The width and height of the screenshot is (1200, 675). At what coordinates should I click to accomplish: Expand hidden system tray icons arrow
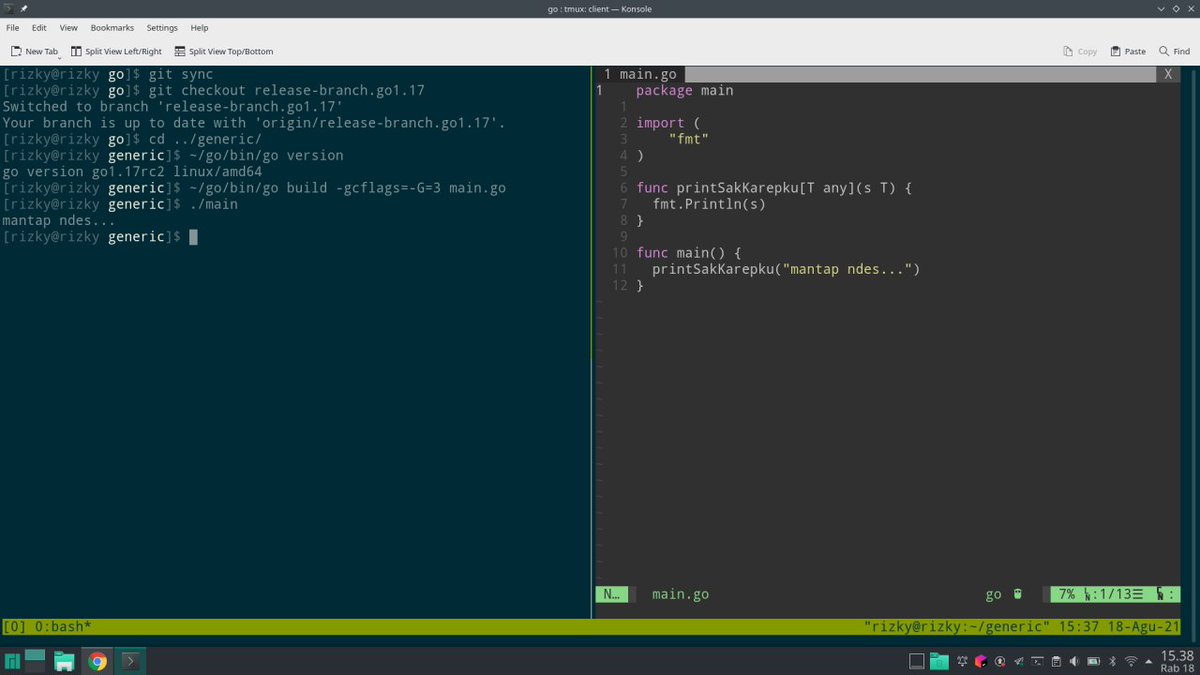pyautogui.click(x=1148, y=661)
